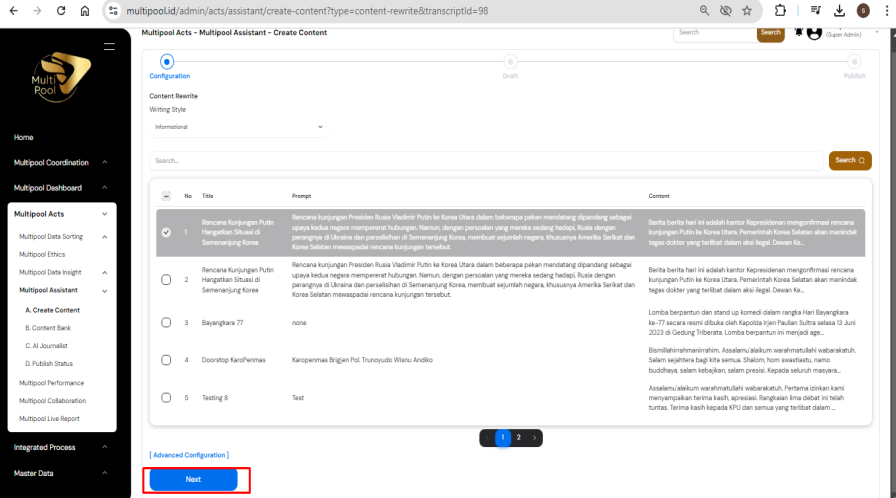Click the Prompt column header
Viewport: 896px width, 498px height.
[x=301, y=196]
